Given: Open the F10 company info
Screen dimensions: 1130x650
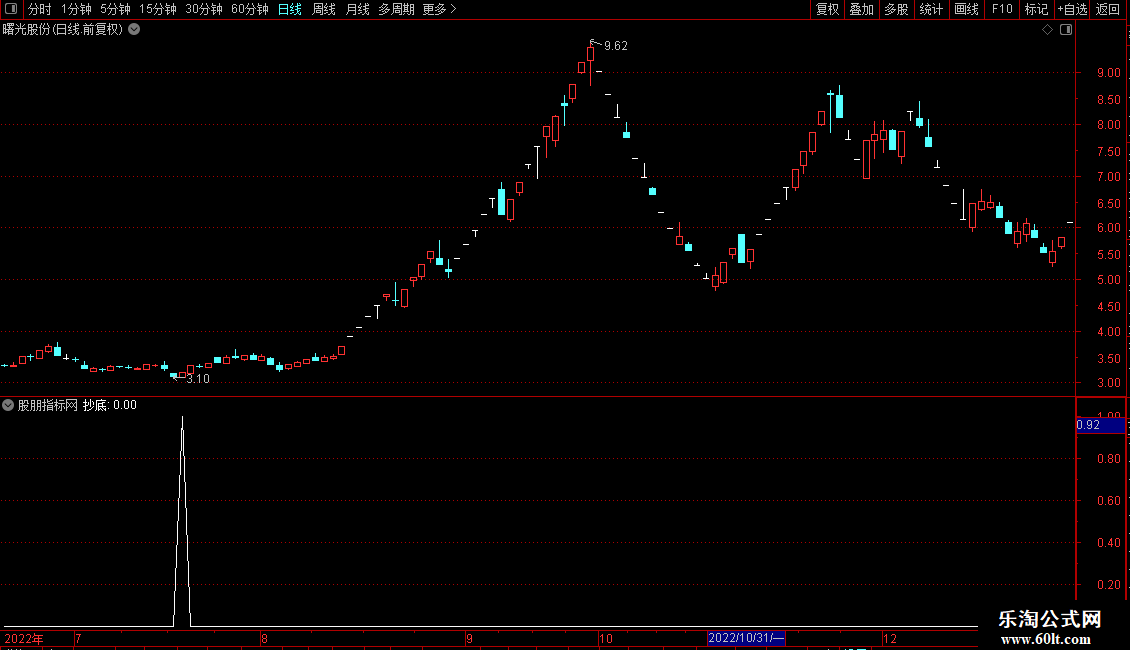Looking at the screenshot, I should click(x=1002, y=9).
